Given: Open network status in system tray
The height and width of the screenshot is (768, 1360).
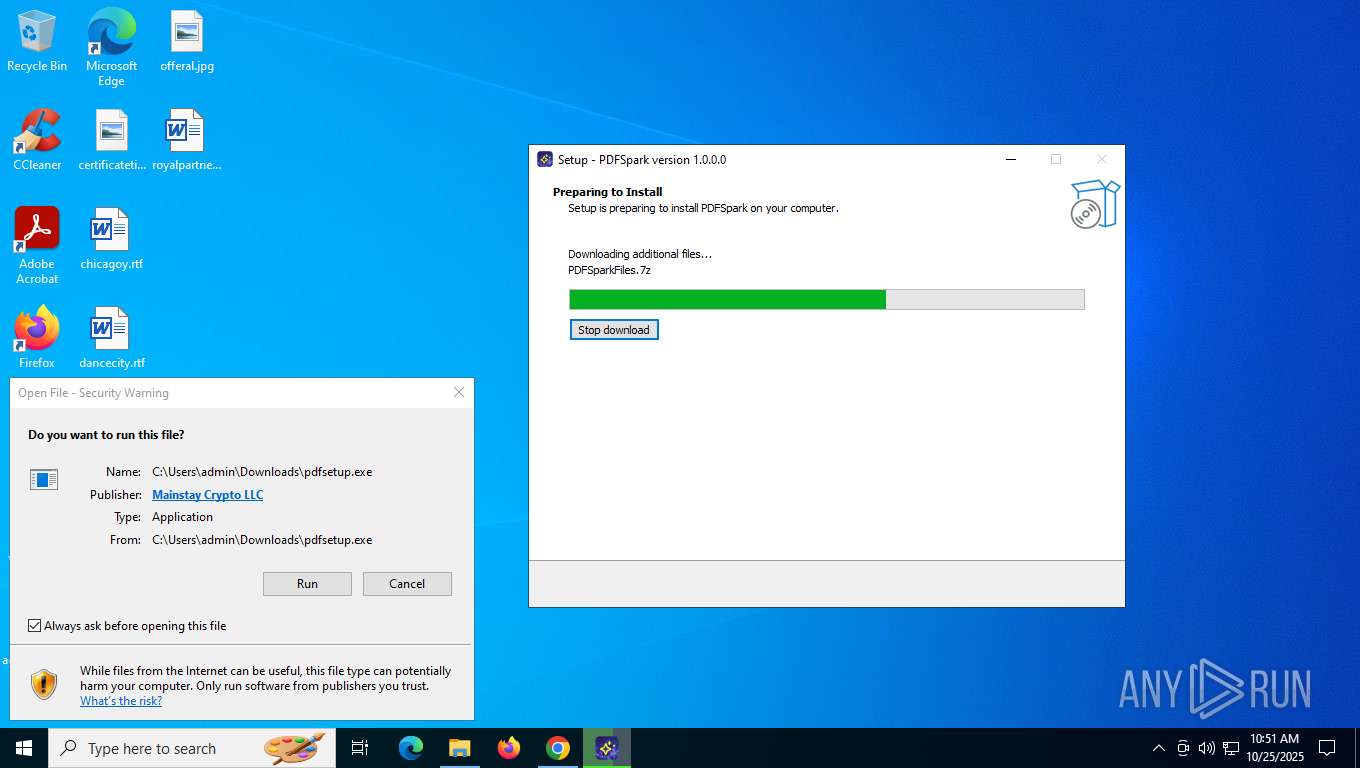Looking at the screenshot, I should point(1231,748).
